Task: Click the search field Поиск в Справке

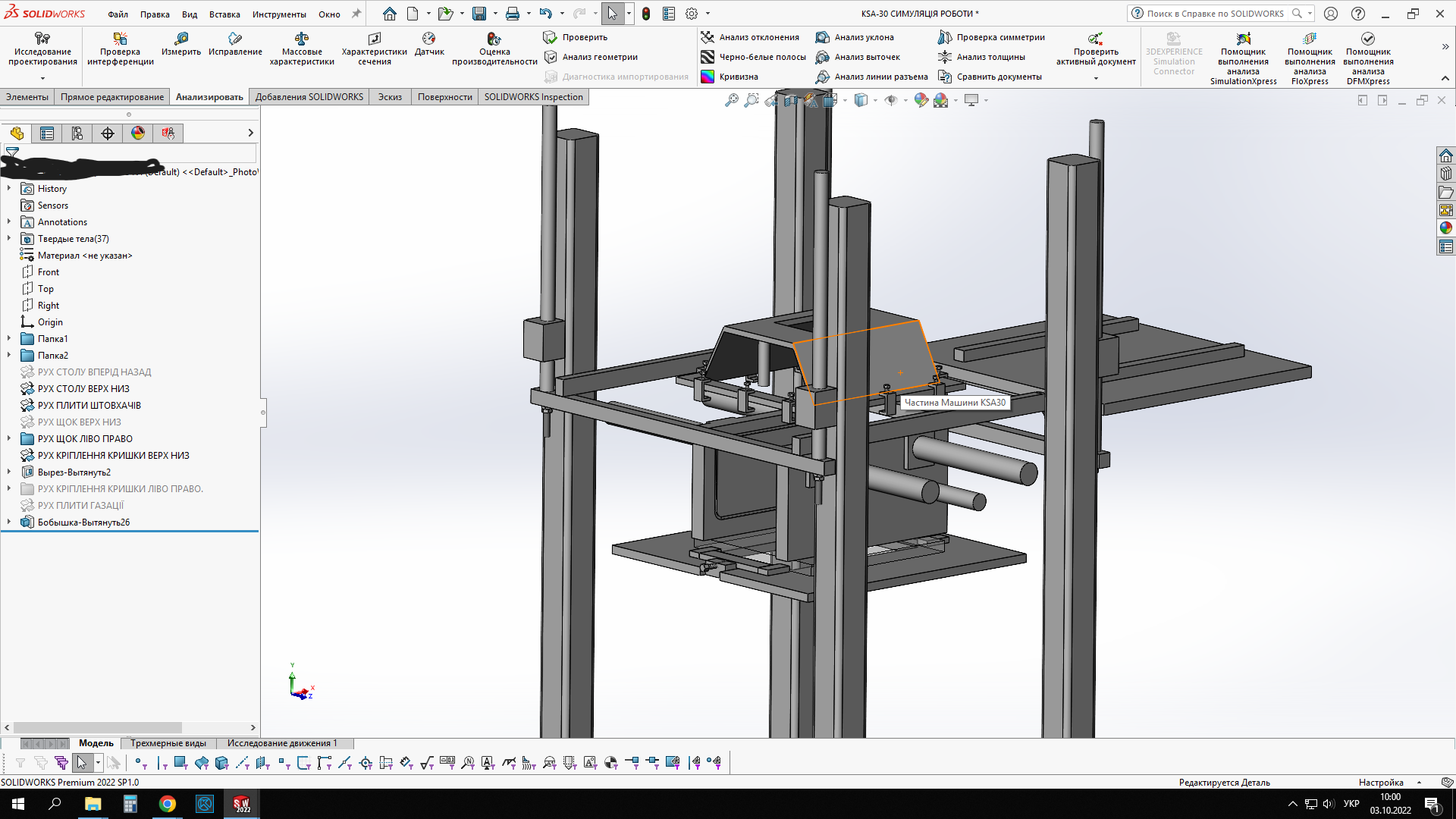Action: coord(1215,14)
